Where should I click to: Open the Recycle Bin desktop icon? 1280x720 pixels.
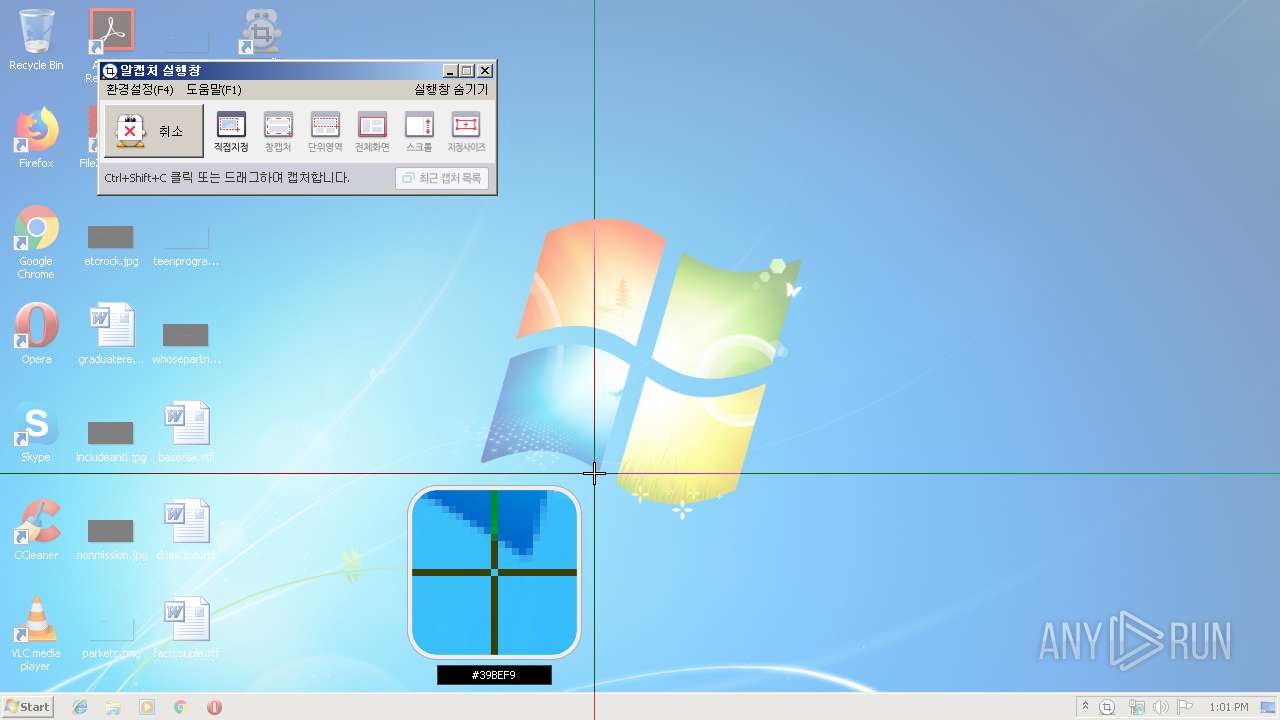pos(36,40)
